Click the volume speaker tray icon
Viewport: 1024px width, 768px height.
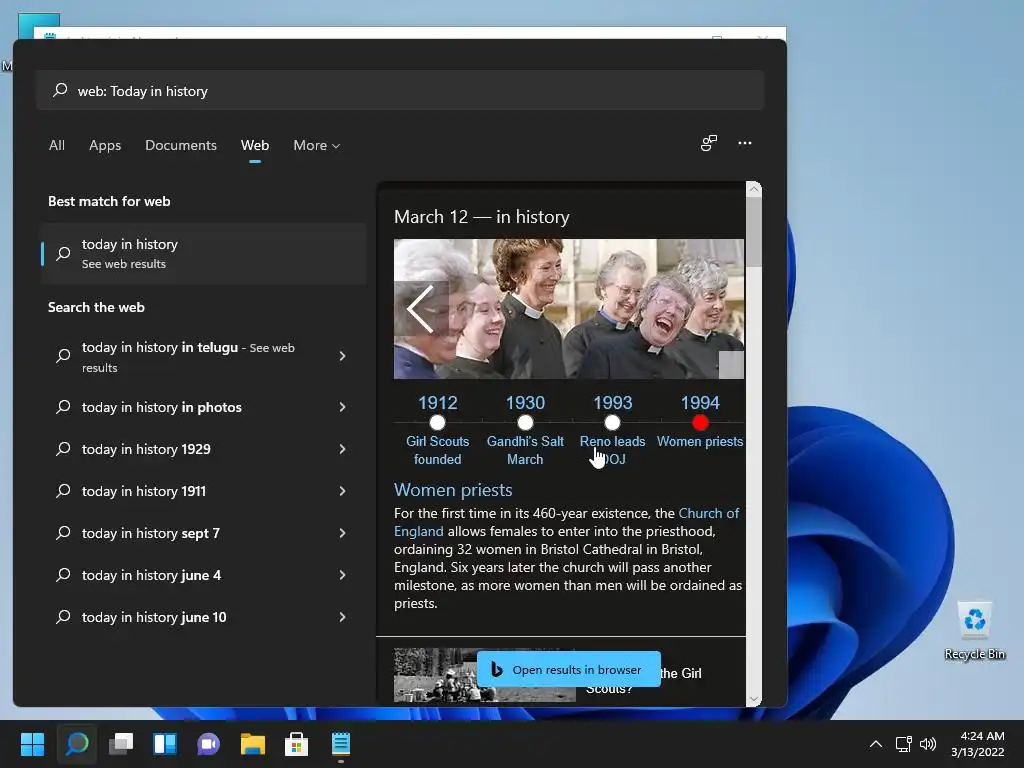tap(927, 744)
